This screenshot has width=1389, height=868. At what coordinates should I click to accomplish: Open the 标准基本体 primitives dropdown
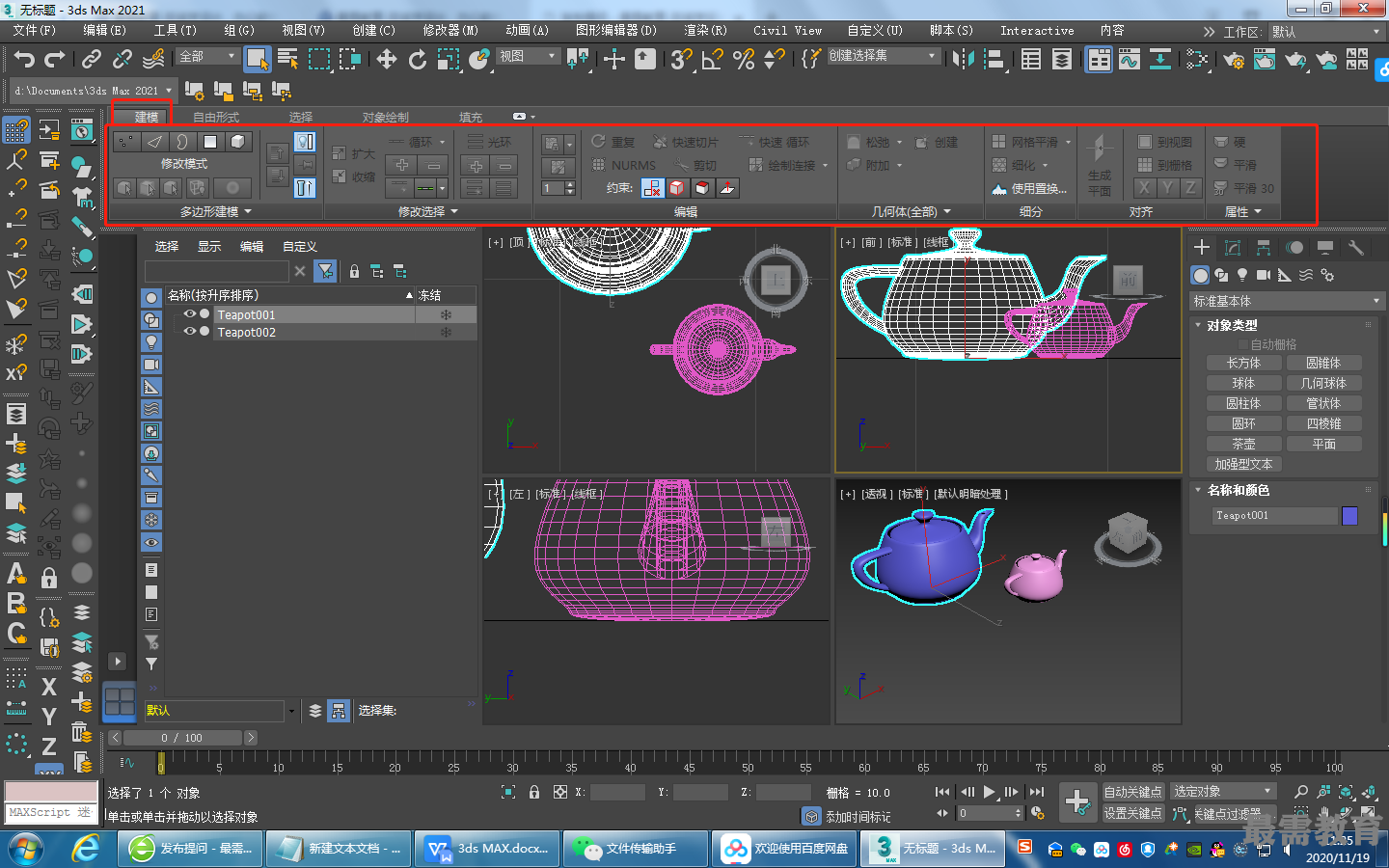click(1288, 301)
